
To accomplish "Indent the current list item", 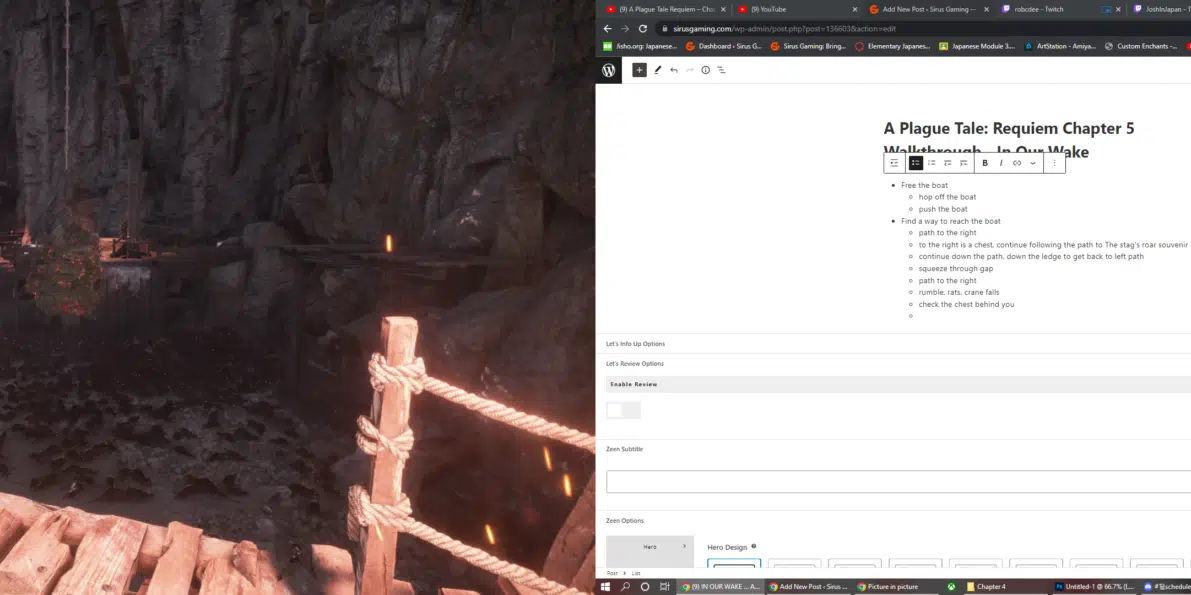I will [964, 163].
